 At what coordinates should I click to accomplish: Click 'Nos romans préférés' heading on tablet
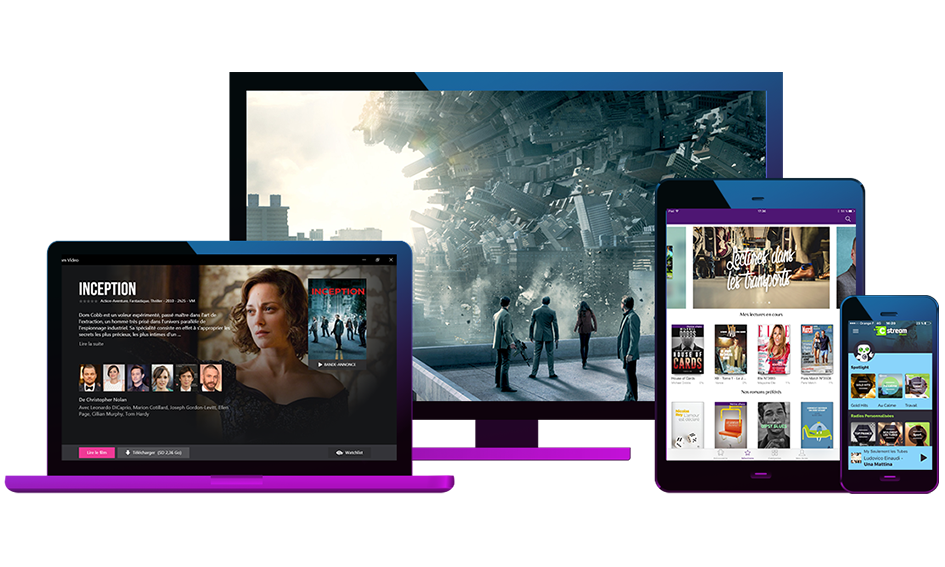[761, 392]
